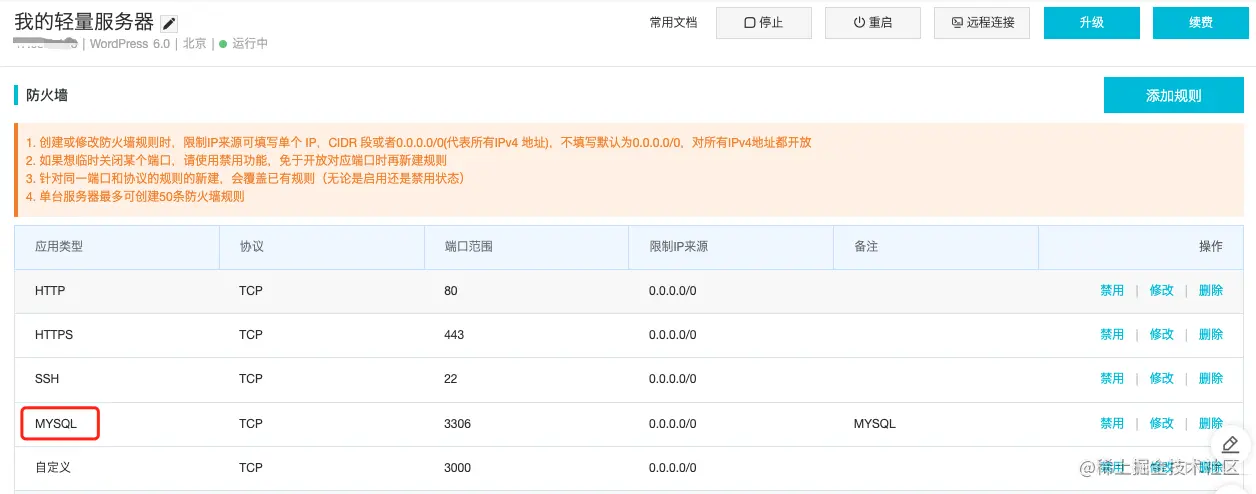Disable the HTTP rule
The width and height of the screenshot is (1256, 494).
(1112, 291)
